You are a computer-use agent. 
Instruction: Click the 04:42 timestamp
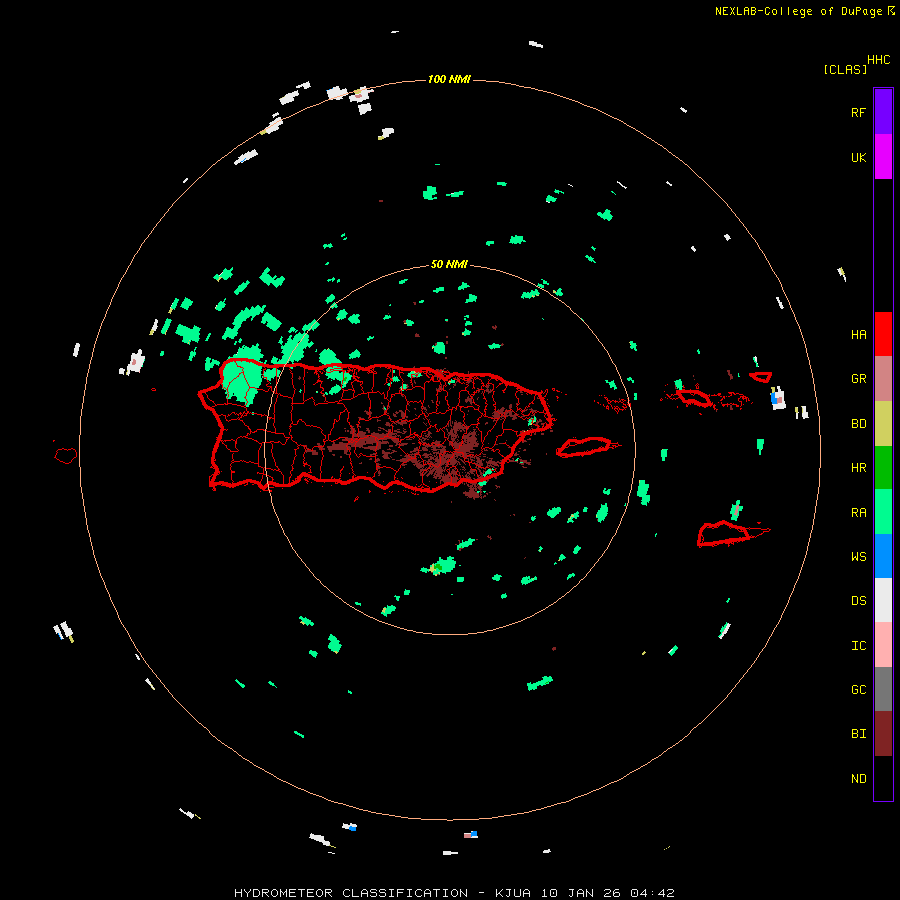[652, 893]
